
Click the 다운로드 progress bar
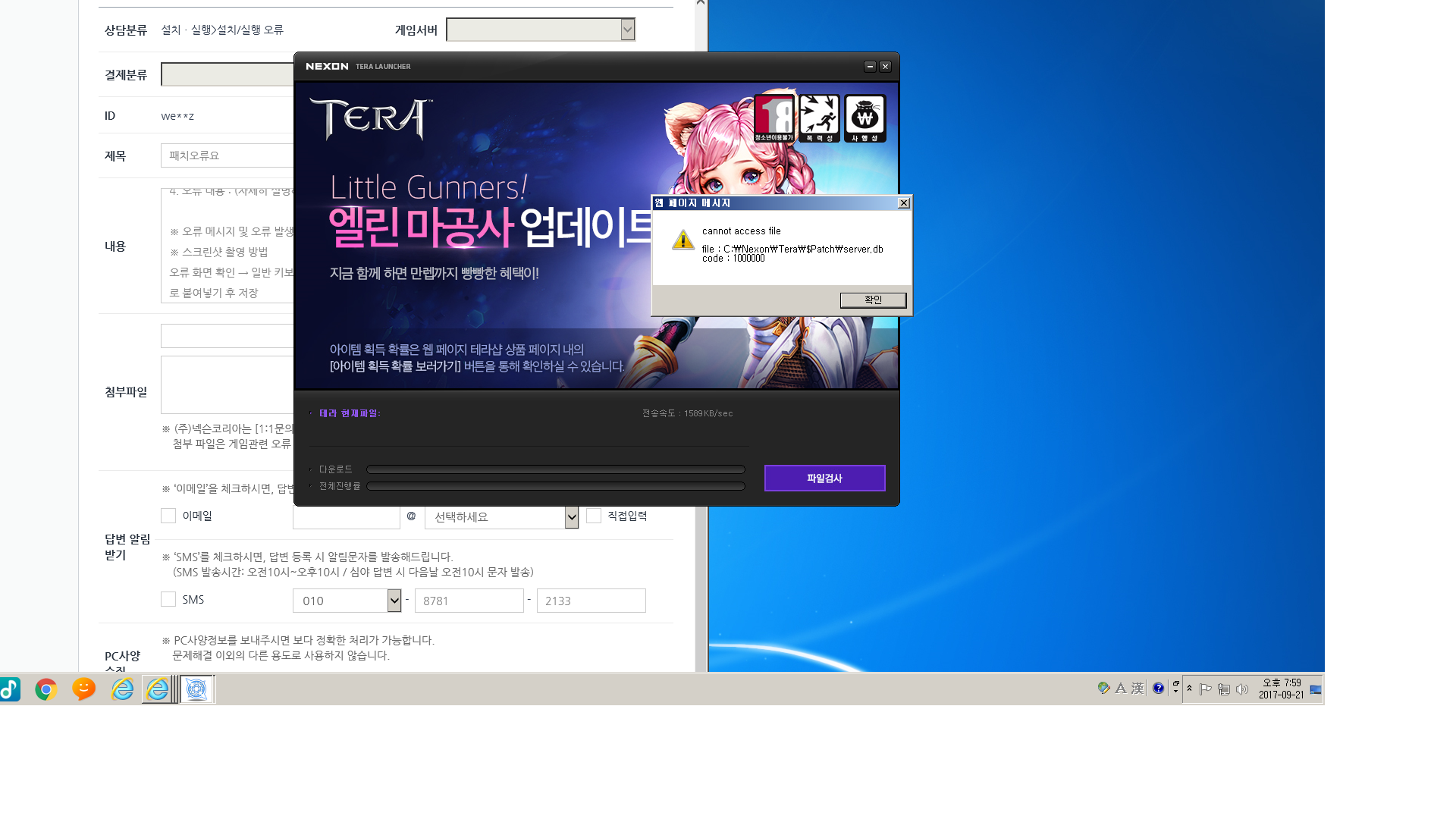point(555,469)
